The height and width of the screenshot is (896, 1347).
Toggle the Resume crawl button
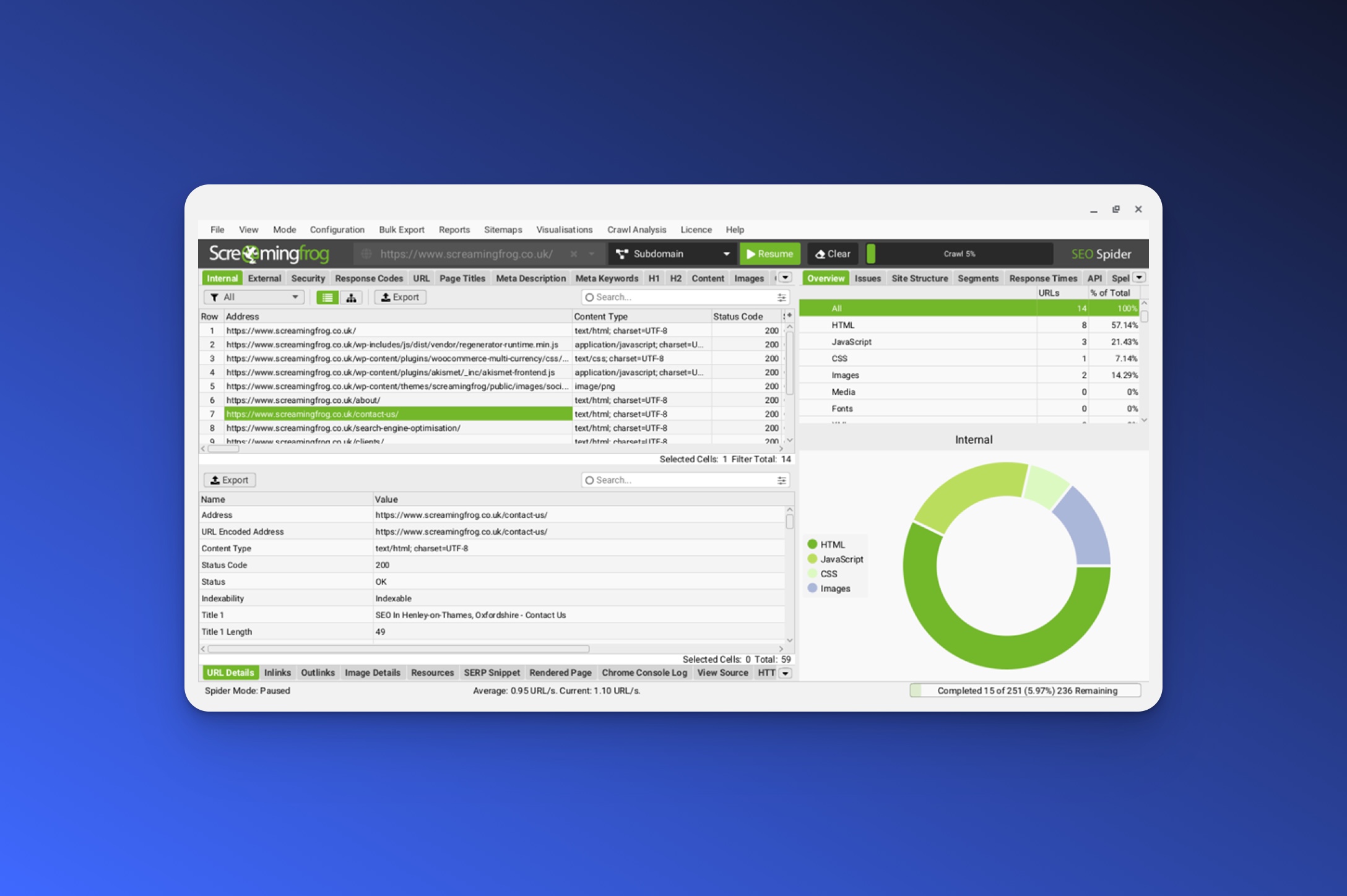point(769,254)
